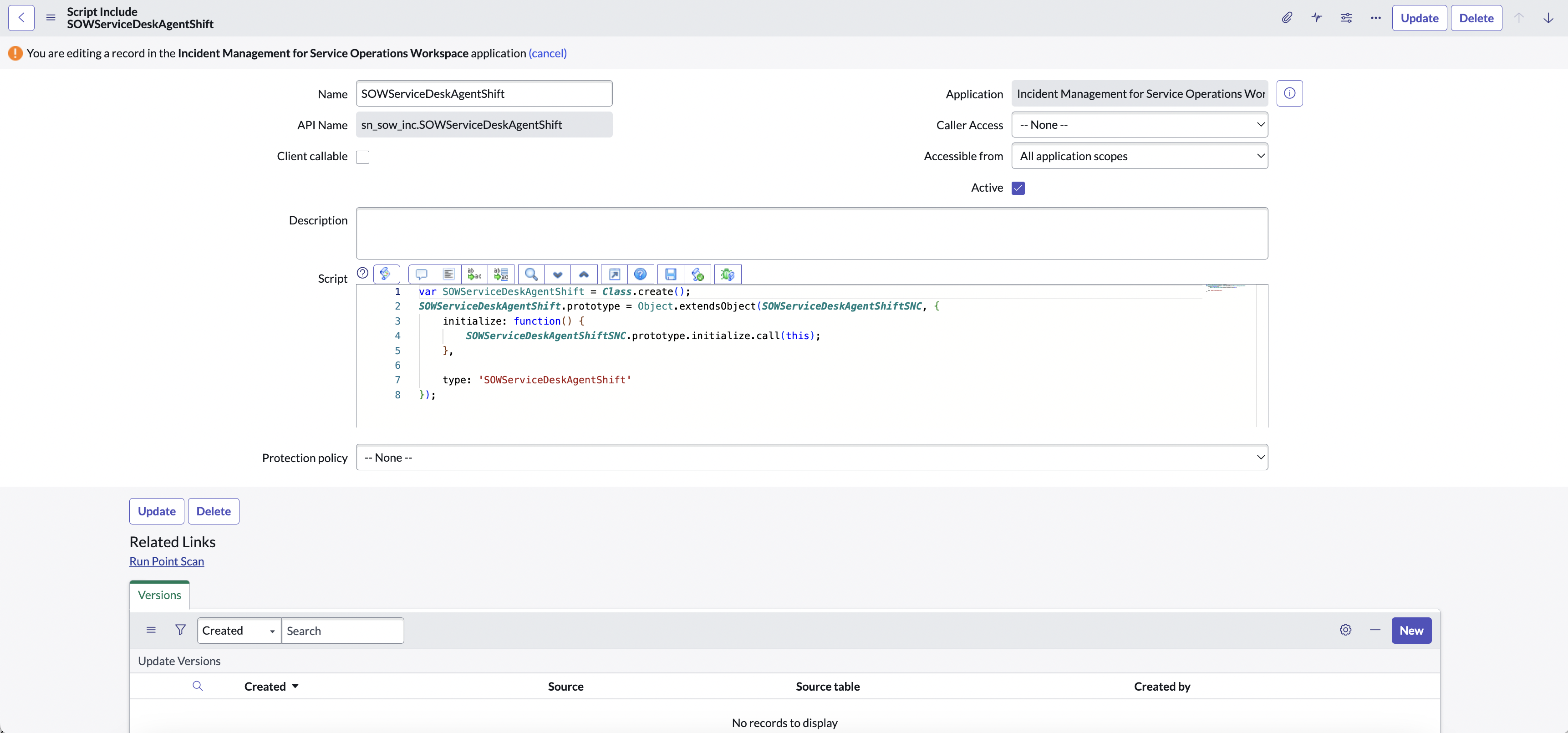The width and height of the screenshot is (1568, 733).
Task: Click the bottom Update button
Action: (x=157, y=511)
